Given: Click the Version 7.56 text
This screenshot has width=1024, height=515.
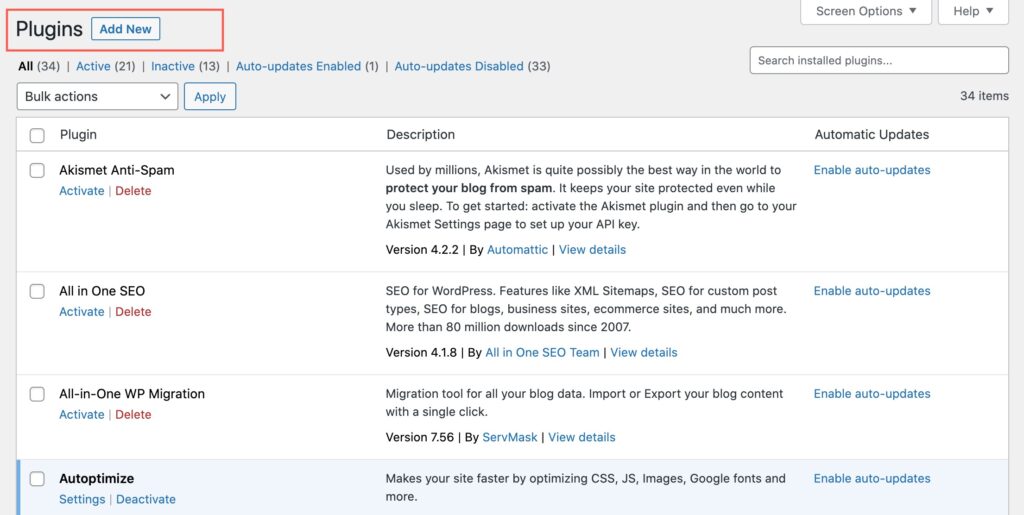Looking at the screenshot, I should pyautogui.click(x=420, y=437).
